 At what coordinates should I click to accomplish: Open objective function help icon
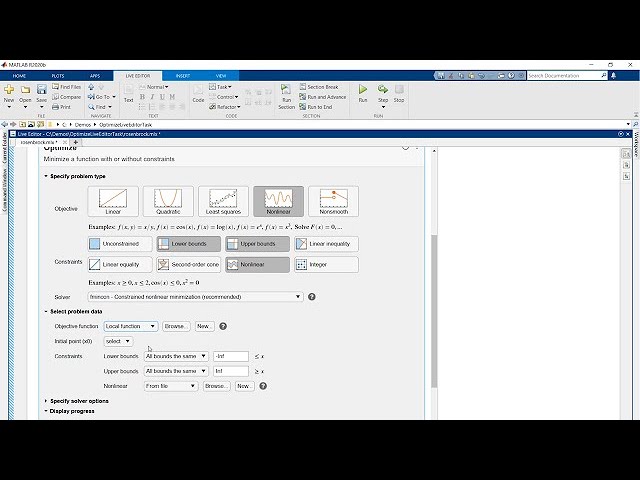click(x=223, y=326)
